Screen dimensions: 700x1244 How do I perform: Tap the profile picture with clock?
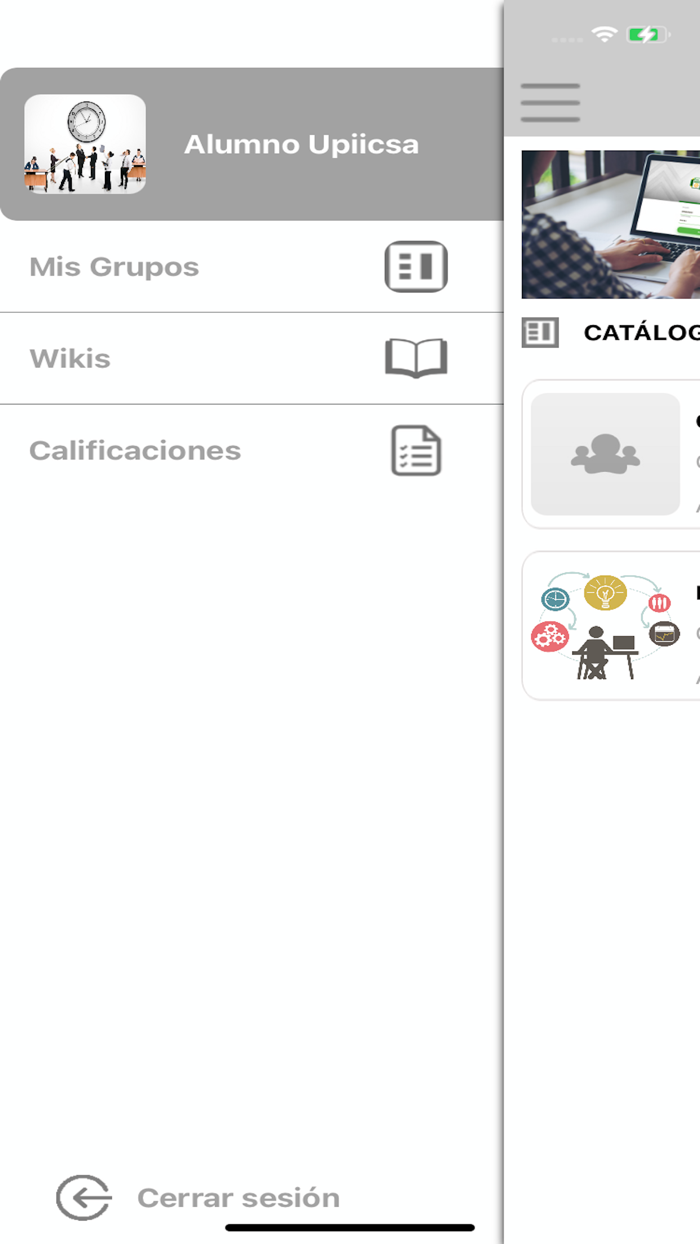click(x=85, y=144)
